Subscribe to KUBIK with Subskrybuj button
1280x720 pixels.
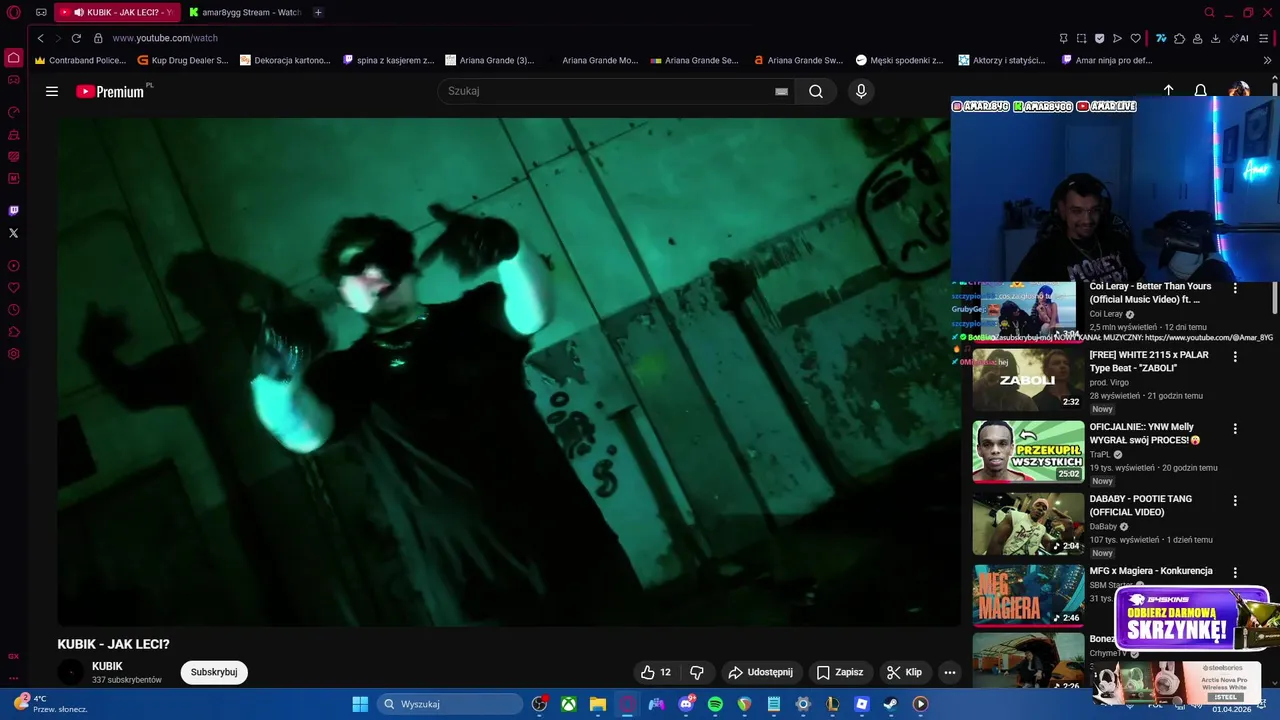tap(214, 672)
